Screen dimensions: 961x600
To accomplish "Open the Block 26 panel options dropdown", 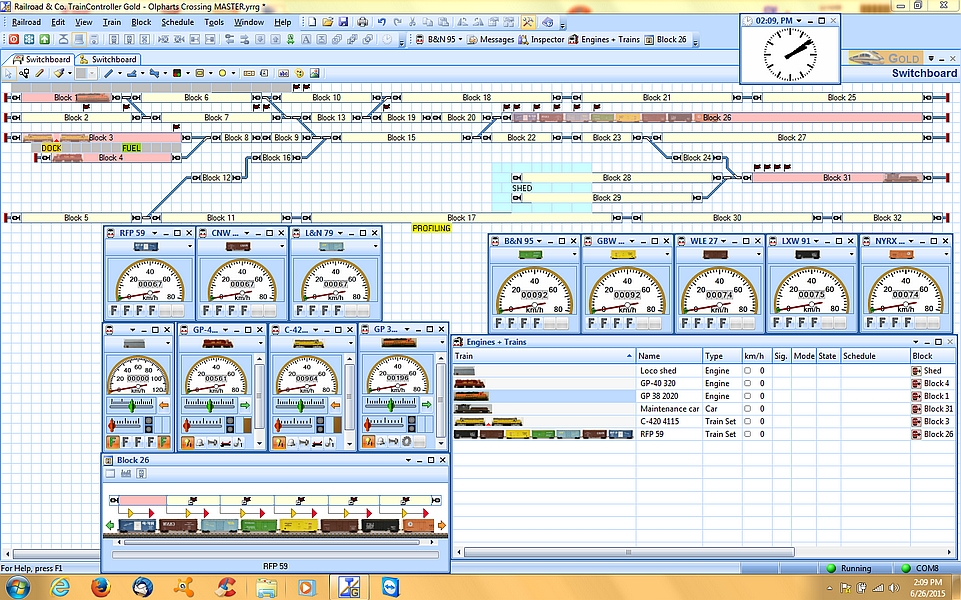I will coord(408,460).
